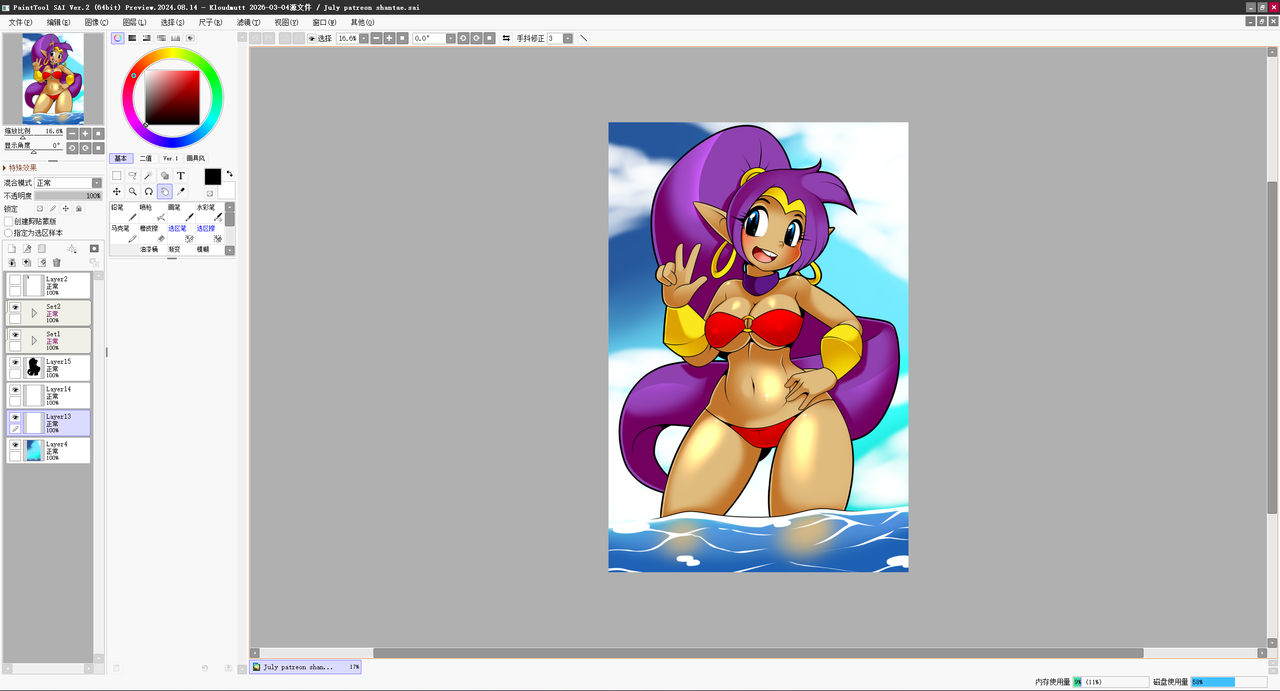
Task: Open the 滤镜 menu
Action: [x=248, y=22]
